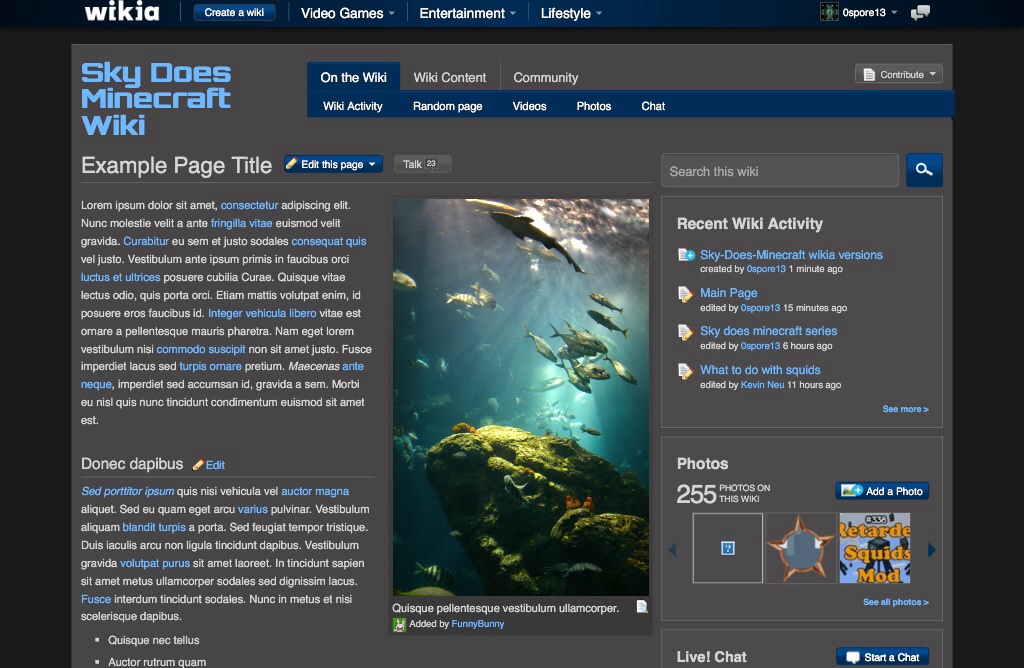Click the Contribute page icon

pyautogui.click(x=869, y=74)
